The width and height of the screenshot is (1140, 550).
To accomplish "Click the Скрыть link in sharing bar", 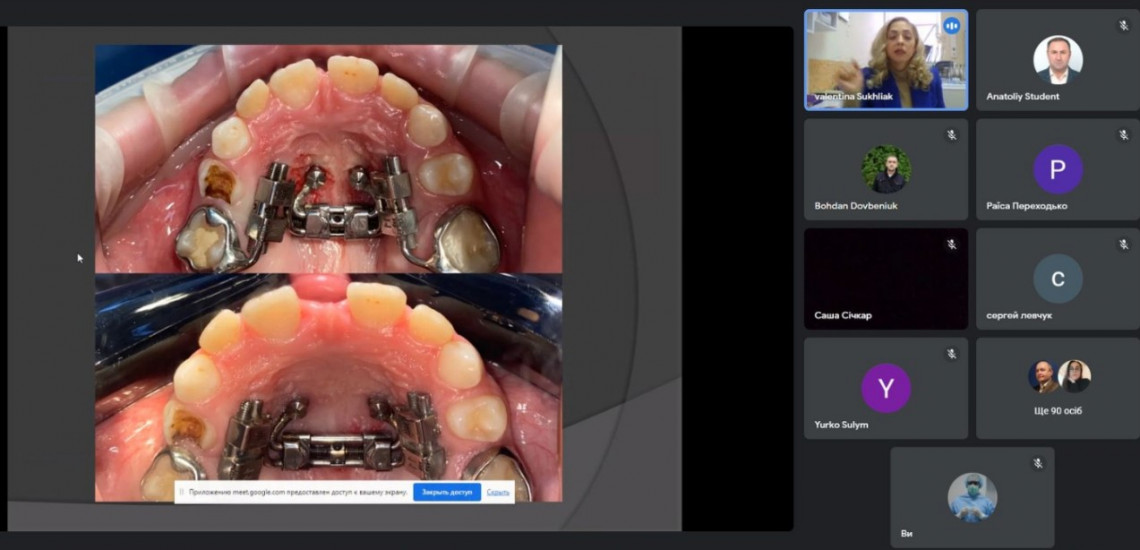I will click(498, 493).
